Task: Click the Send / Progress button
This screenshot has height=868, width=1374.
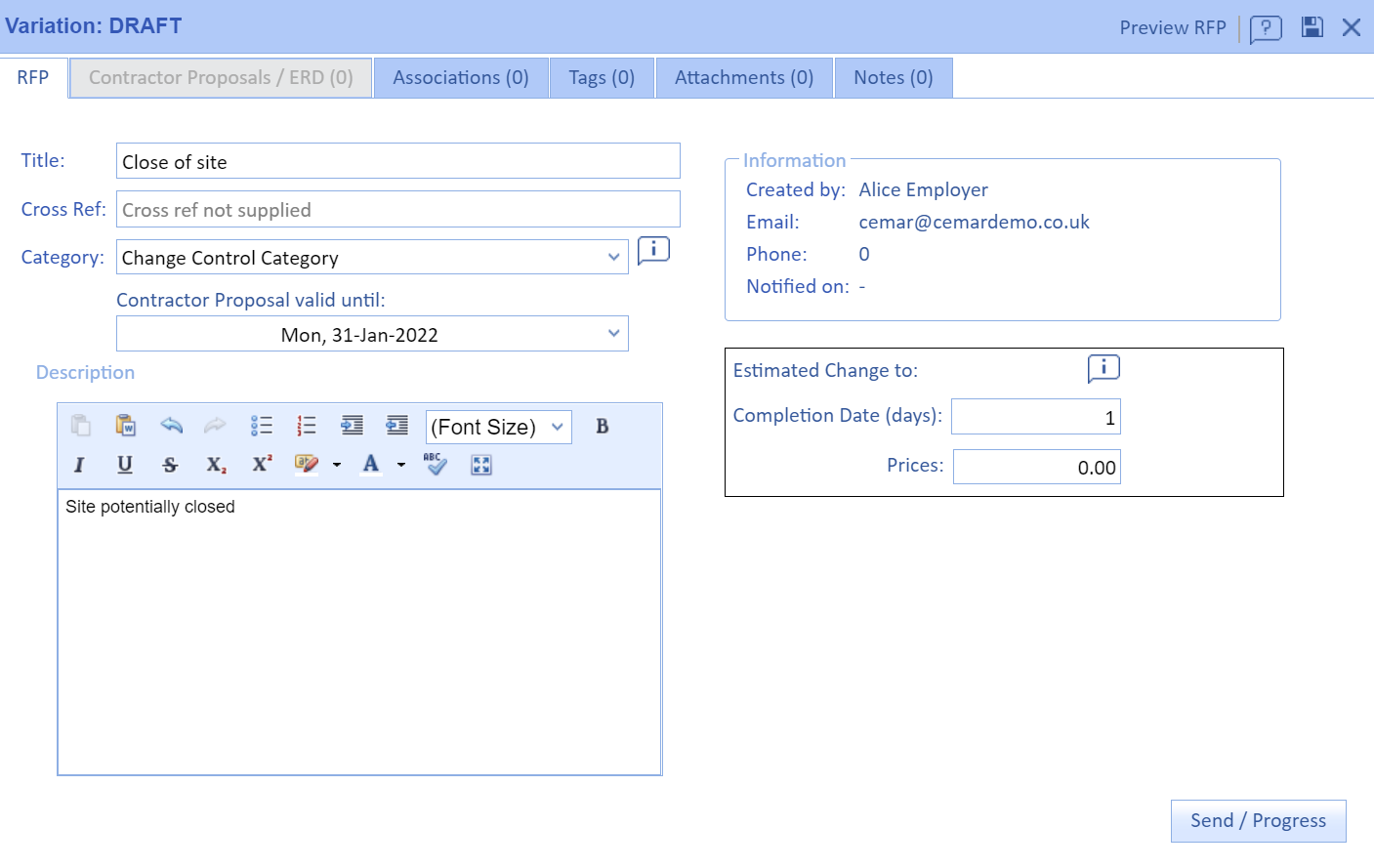Action: pos(1257,821)
